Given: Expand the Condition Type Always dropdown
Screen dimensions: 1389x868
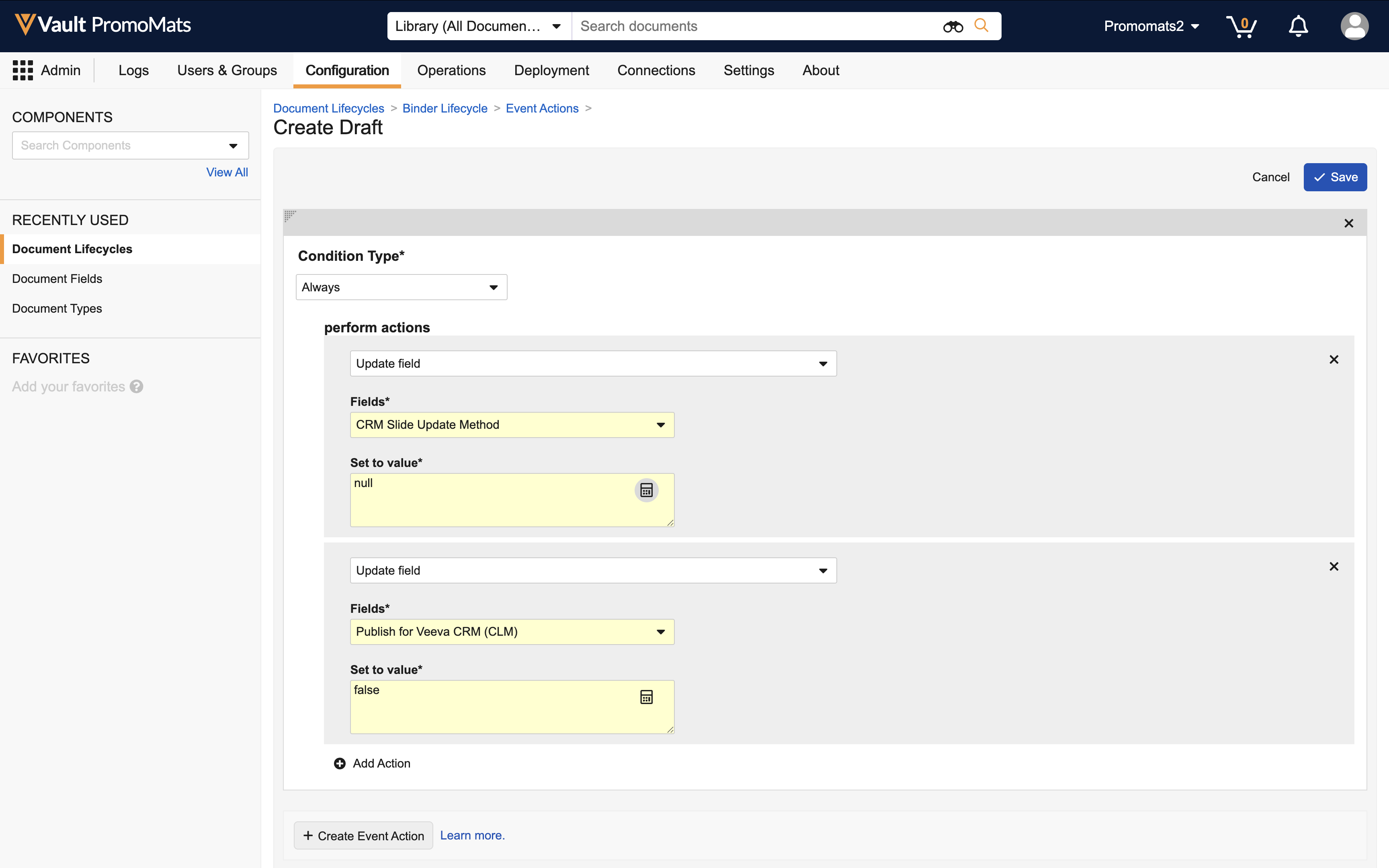Looking at the screenshot, I should coord(401,287).
